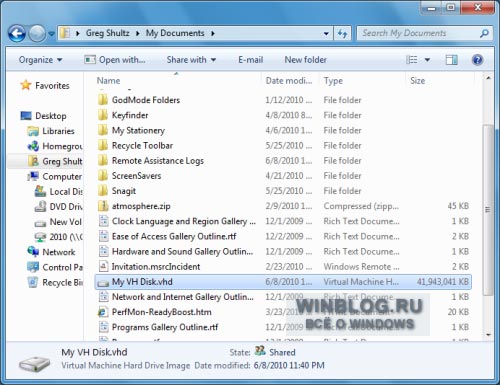Click the E-mail toolbar button
The height and width of the screenshot is (385, 500).
click(x=250, y=60)
